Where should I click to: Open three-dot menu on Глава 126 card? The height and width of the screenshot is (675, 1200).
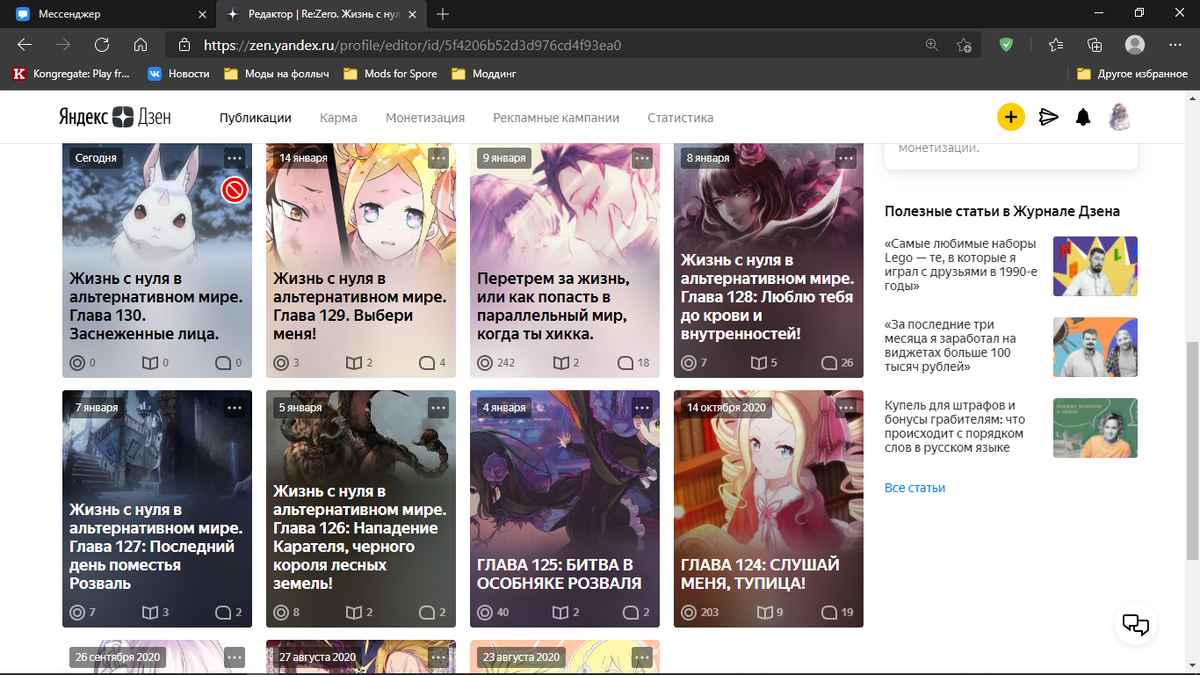(438, 408)
